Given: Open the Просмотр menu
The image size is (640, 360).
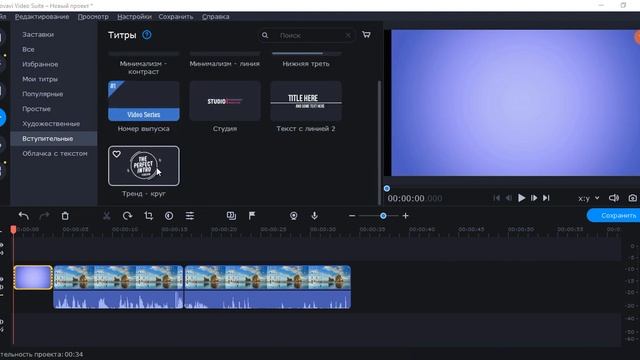Looking at the screenshot, I should point(93,17).
